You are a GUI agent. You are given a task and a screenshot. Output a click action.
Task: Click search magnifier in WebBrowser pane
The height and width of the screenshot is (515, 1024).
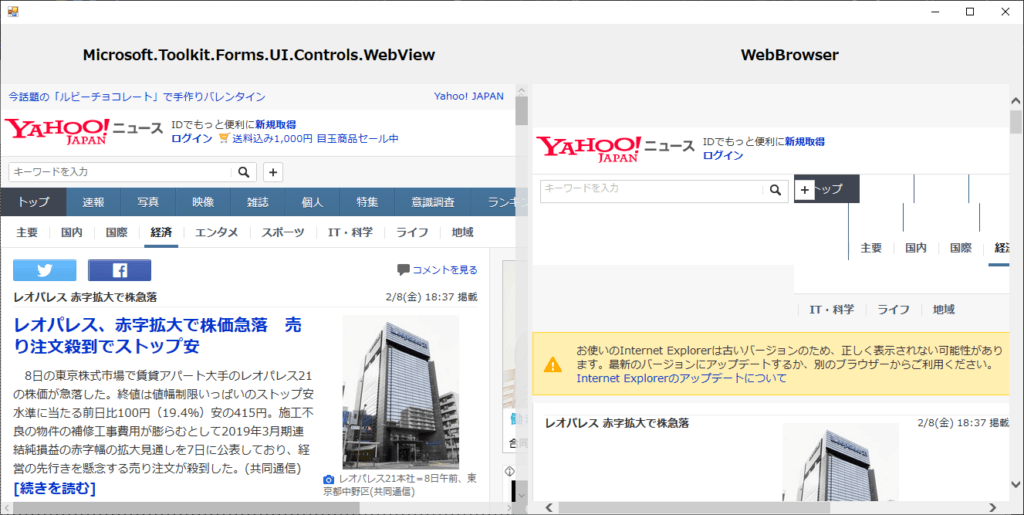click(775, 189)
